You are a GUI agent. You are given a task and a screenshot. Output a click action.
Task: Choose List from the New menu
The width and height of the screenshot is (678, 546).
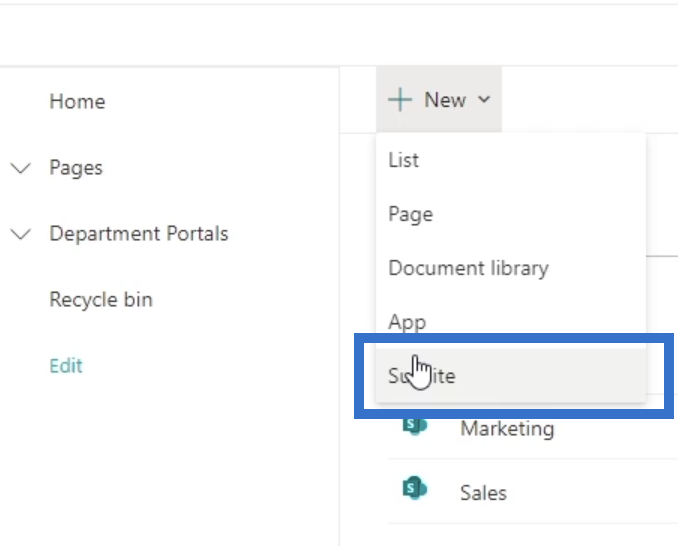coord(404,160)
